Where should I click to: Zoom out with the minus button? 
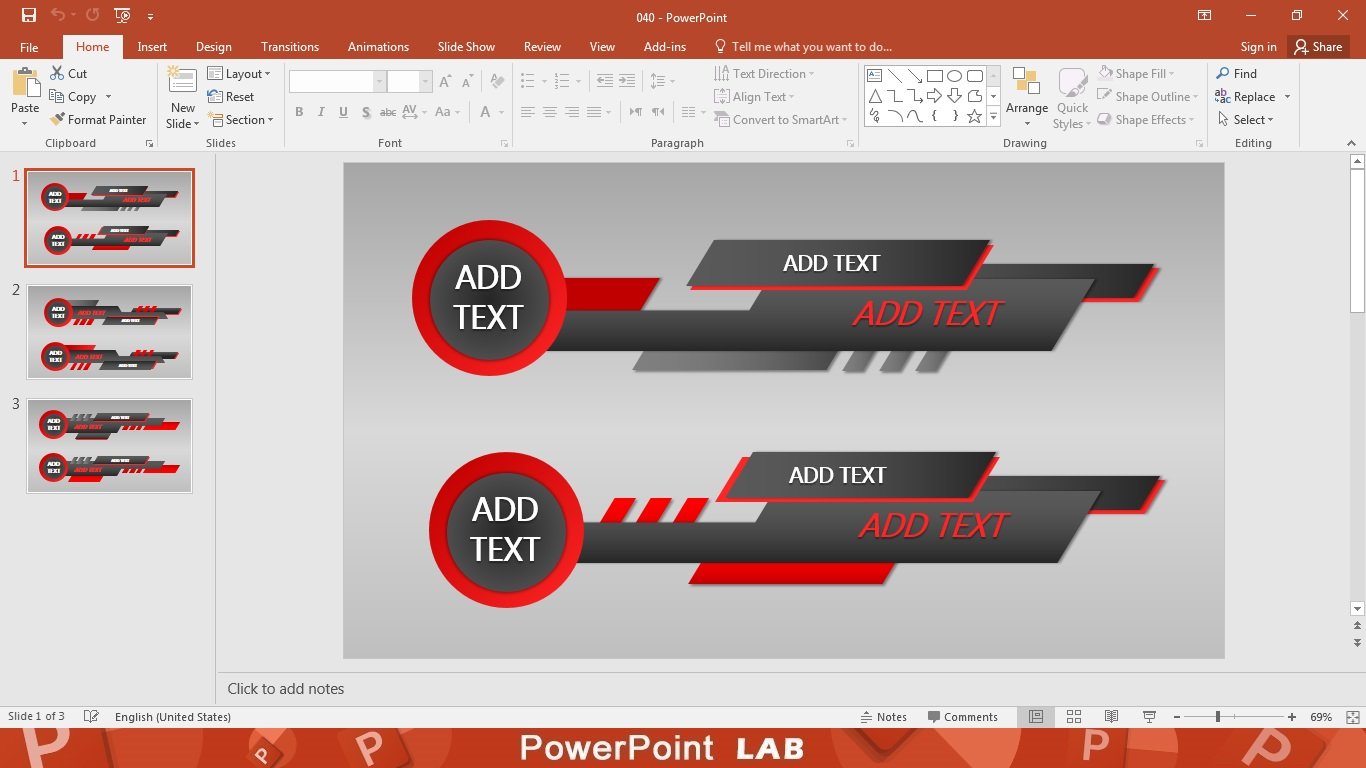pos(1176,717)
